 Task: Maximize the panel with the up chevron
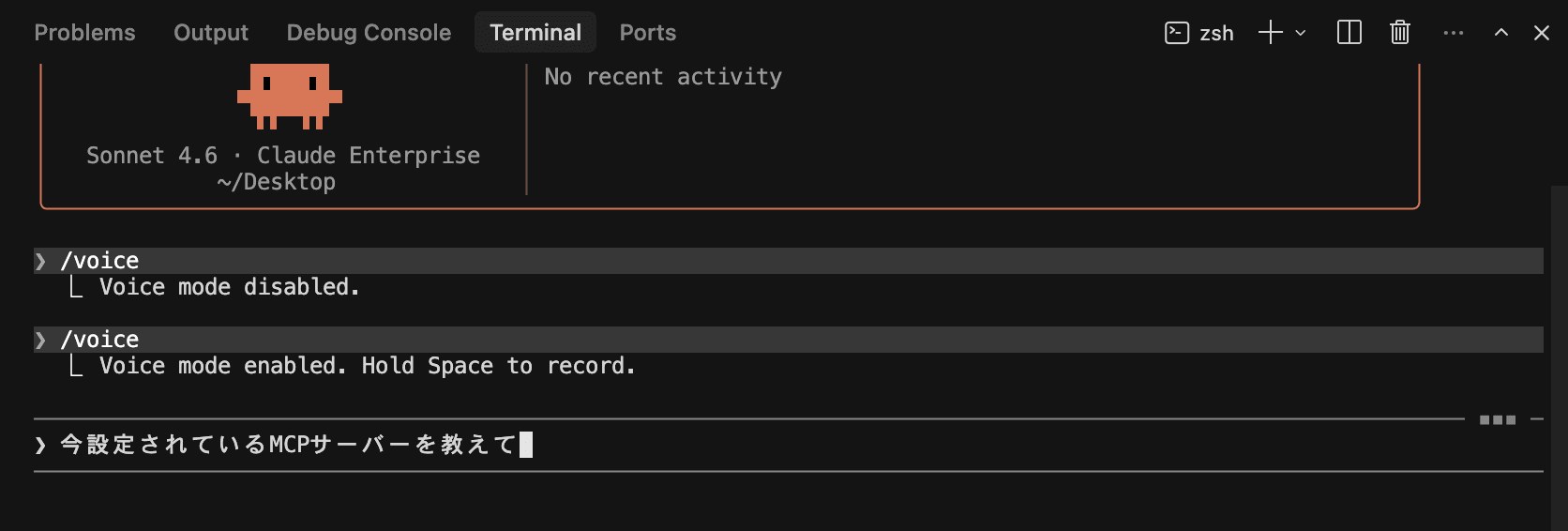[1500, 33]
